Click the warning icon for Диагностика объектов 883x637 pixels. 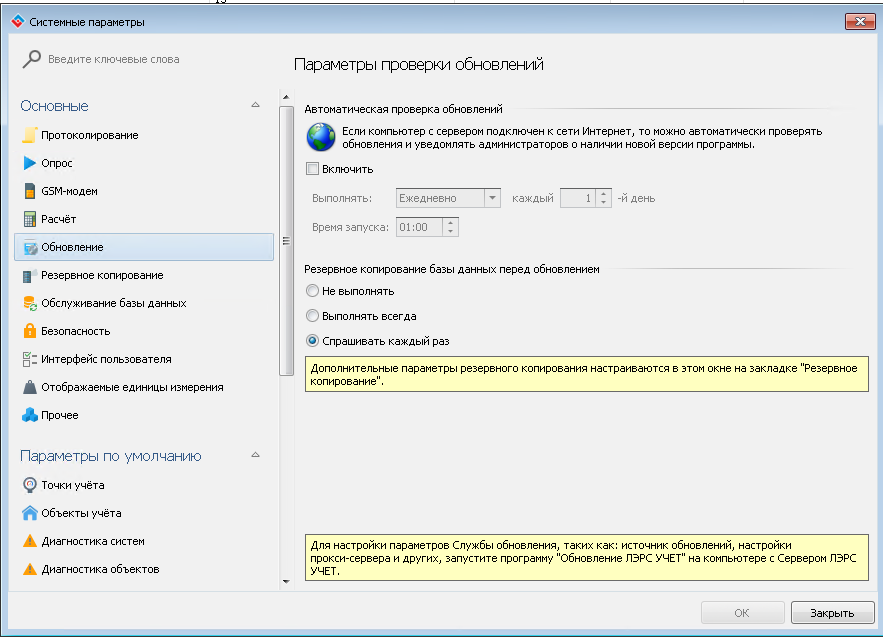(x=30, y=569)
